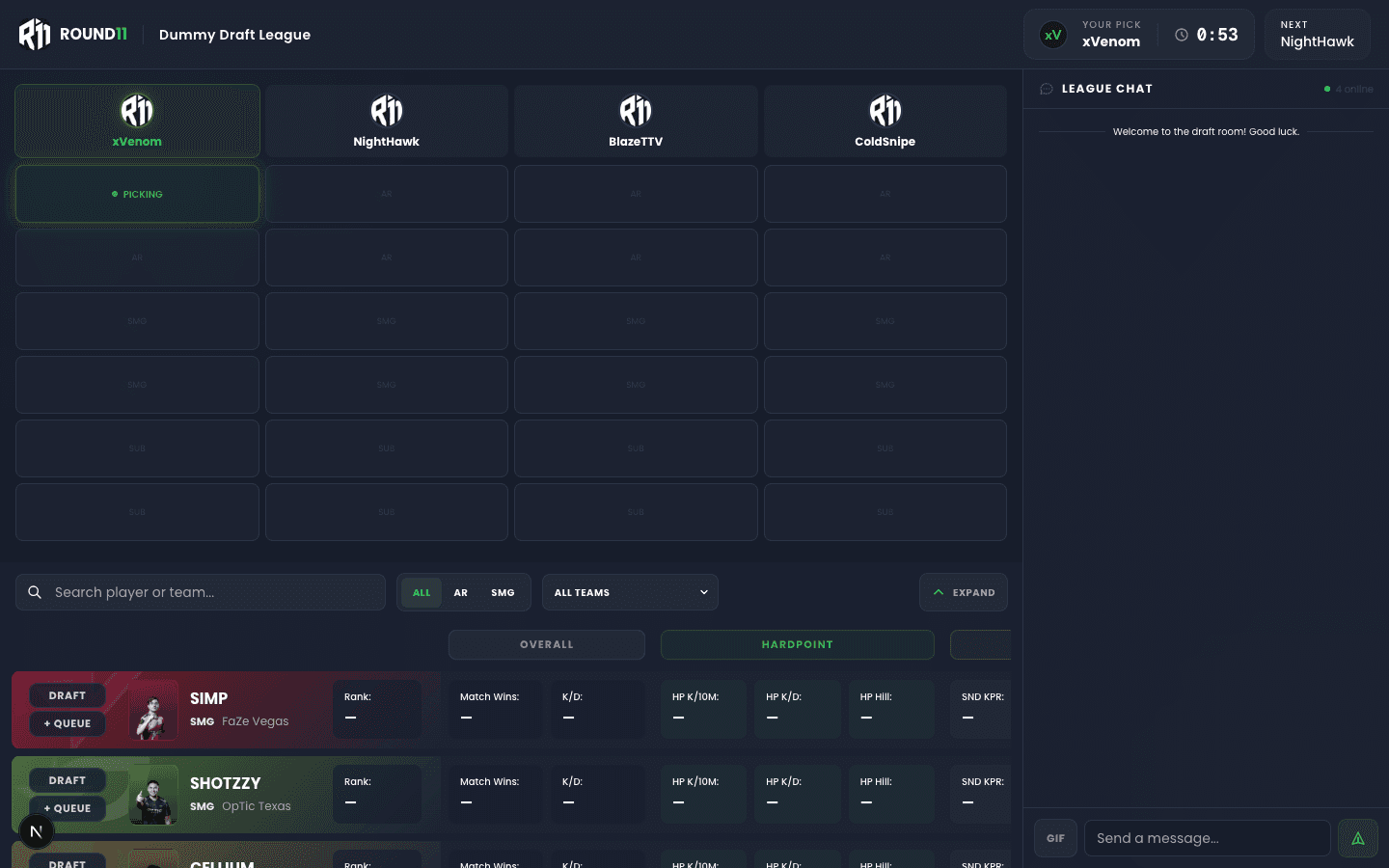Click the chat message input field

[x=1206, y=838]
